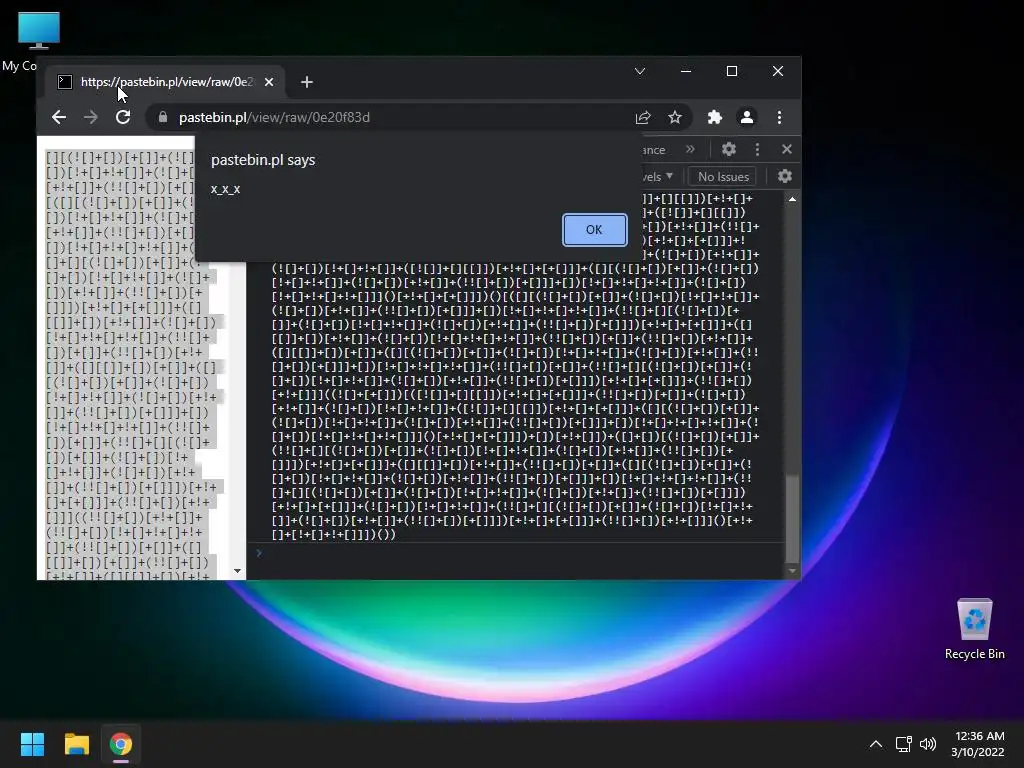Open the tab search chevron

tap(640, 71)
